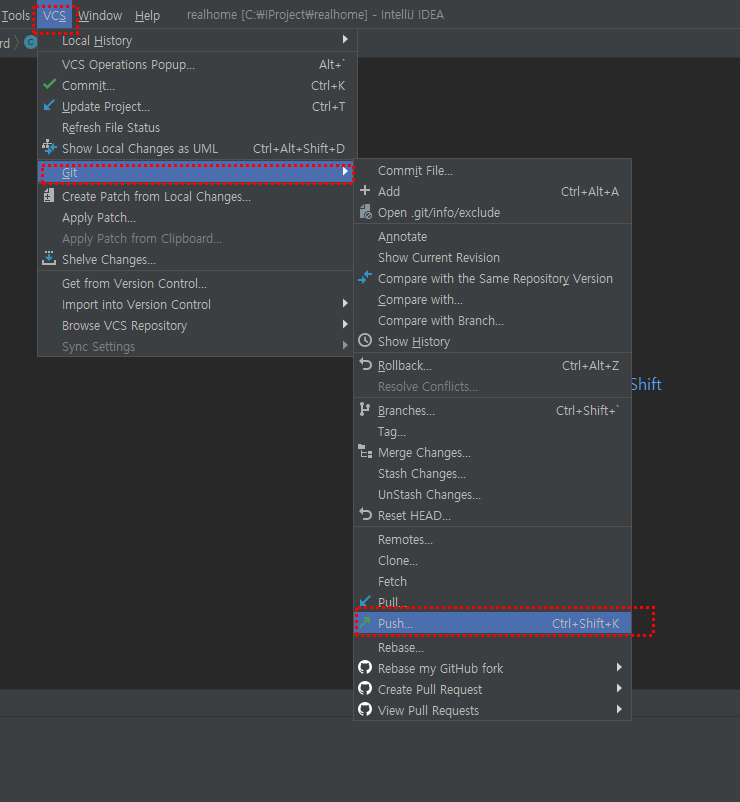Expand the Git submenu arrow
Screen dimensions: 740x802
point(345,171)
